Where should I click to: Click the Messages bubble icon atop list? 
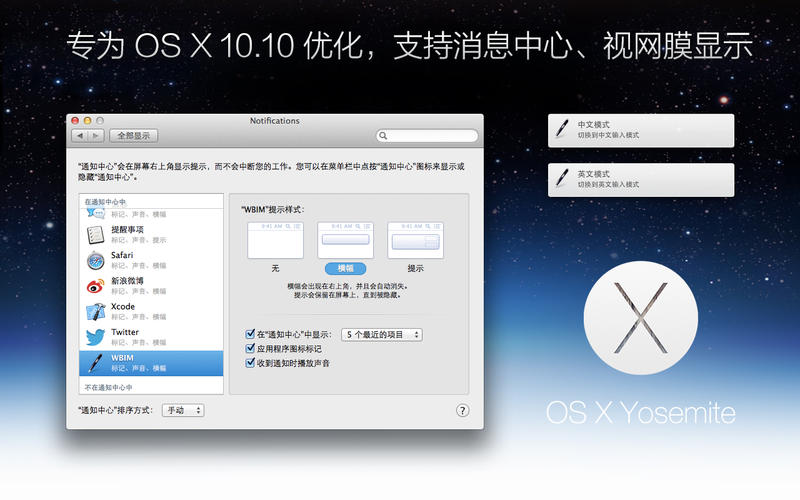click(x=95, y=213)
